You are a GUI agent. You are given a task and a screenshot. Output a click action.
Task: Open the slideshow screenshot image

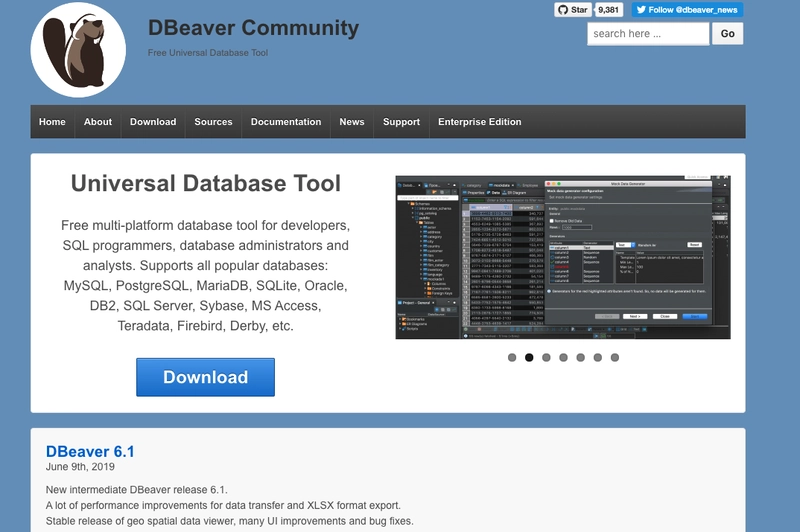[x=563, y=257]
